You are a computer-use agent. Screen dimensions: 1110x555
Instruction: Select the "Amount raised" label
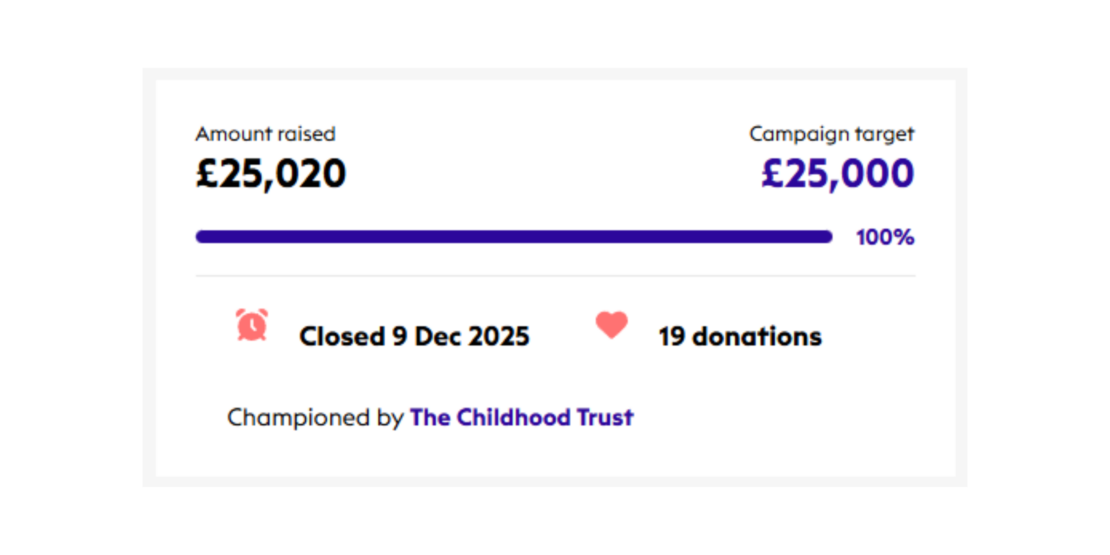click(x=265, y=134)
